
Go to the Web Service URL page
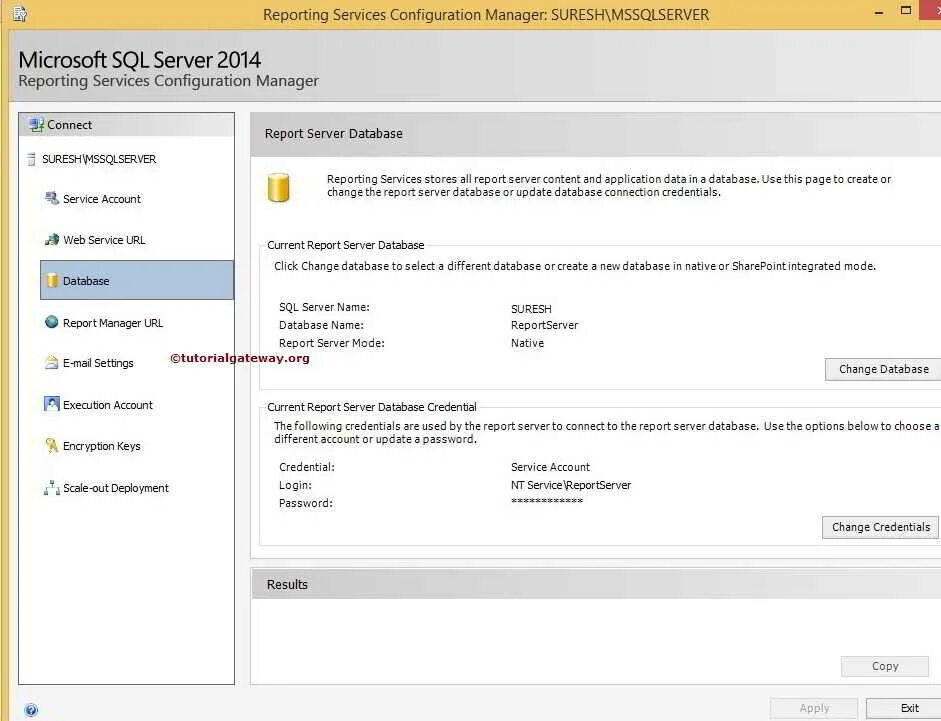pyautogui.click(x=104, y=240)
